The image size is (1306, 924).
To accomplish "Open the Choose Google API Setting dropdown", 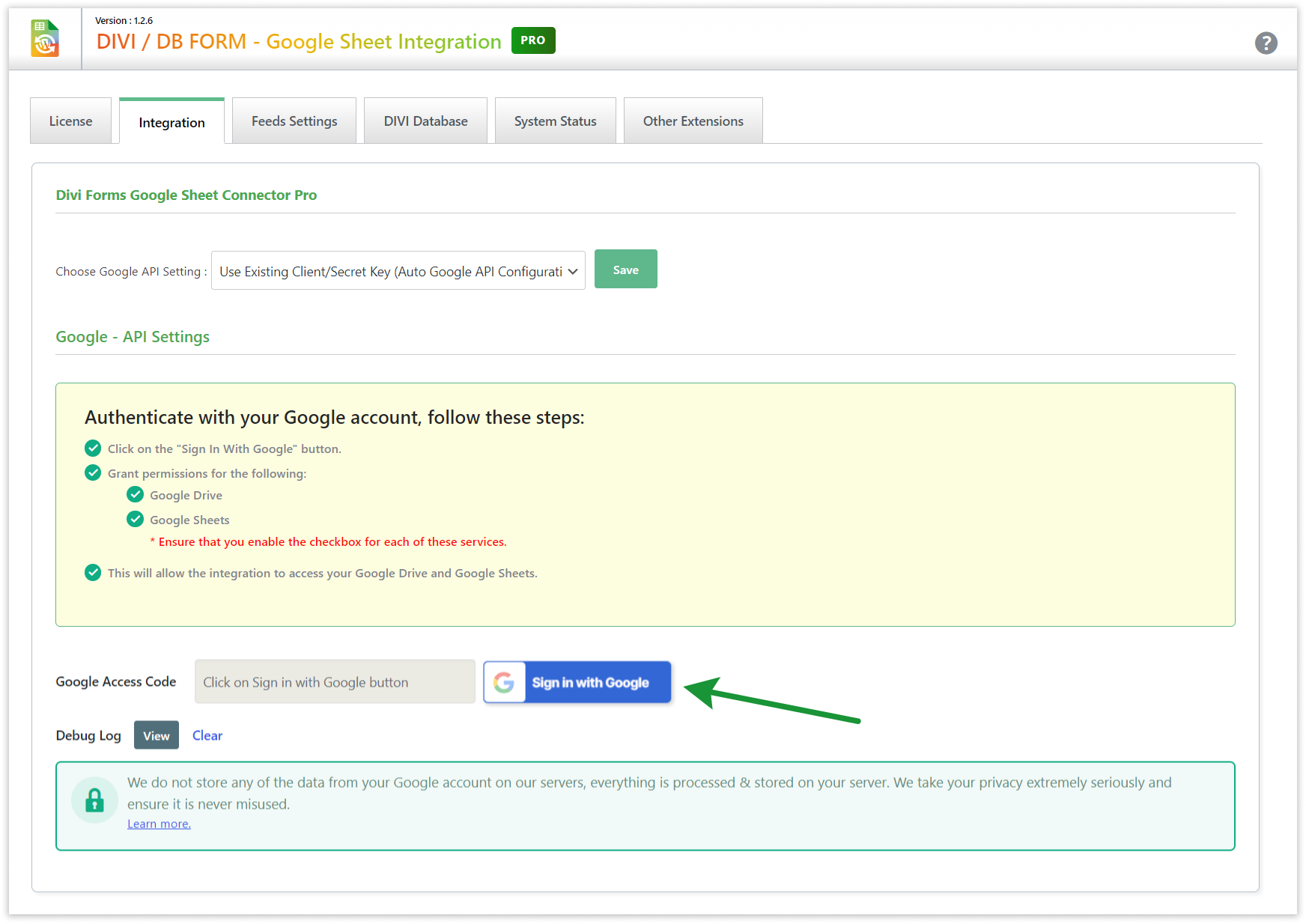I will pos(398,271).
